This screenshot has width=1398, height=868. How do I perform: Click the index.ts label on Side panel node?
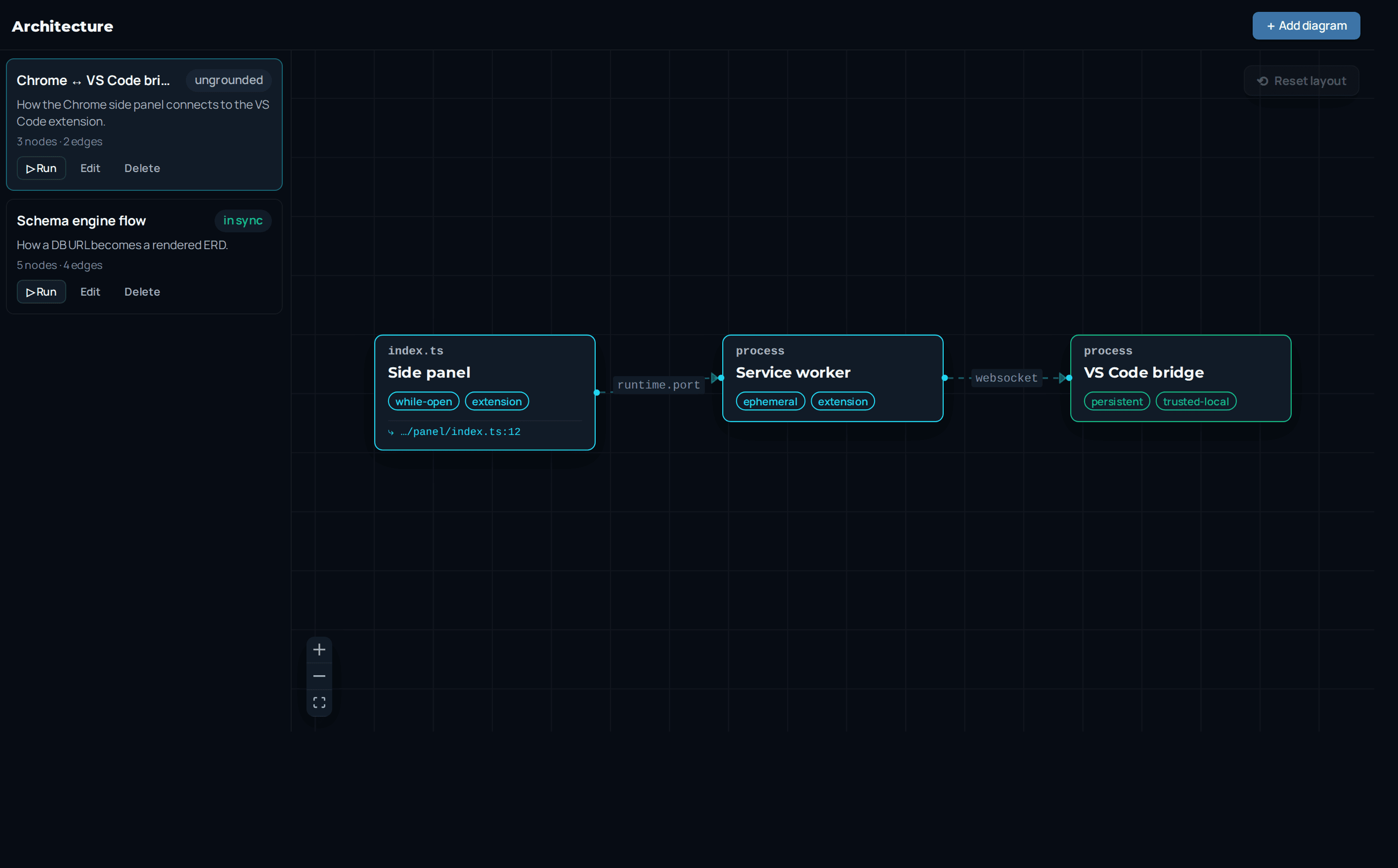pos(416,351)
